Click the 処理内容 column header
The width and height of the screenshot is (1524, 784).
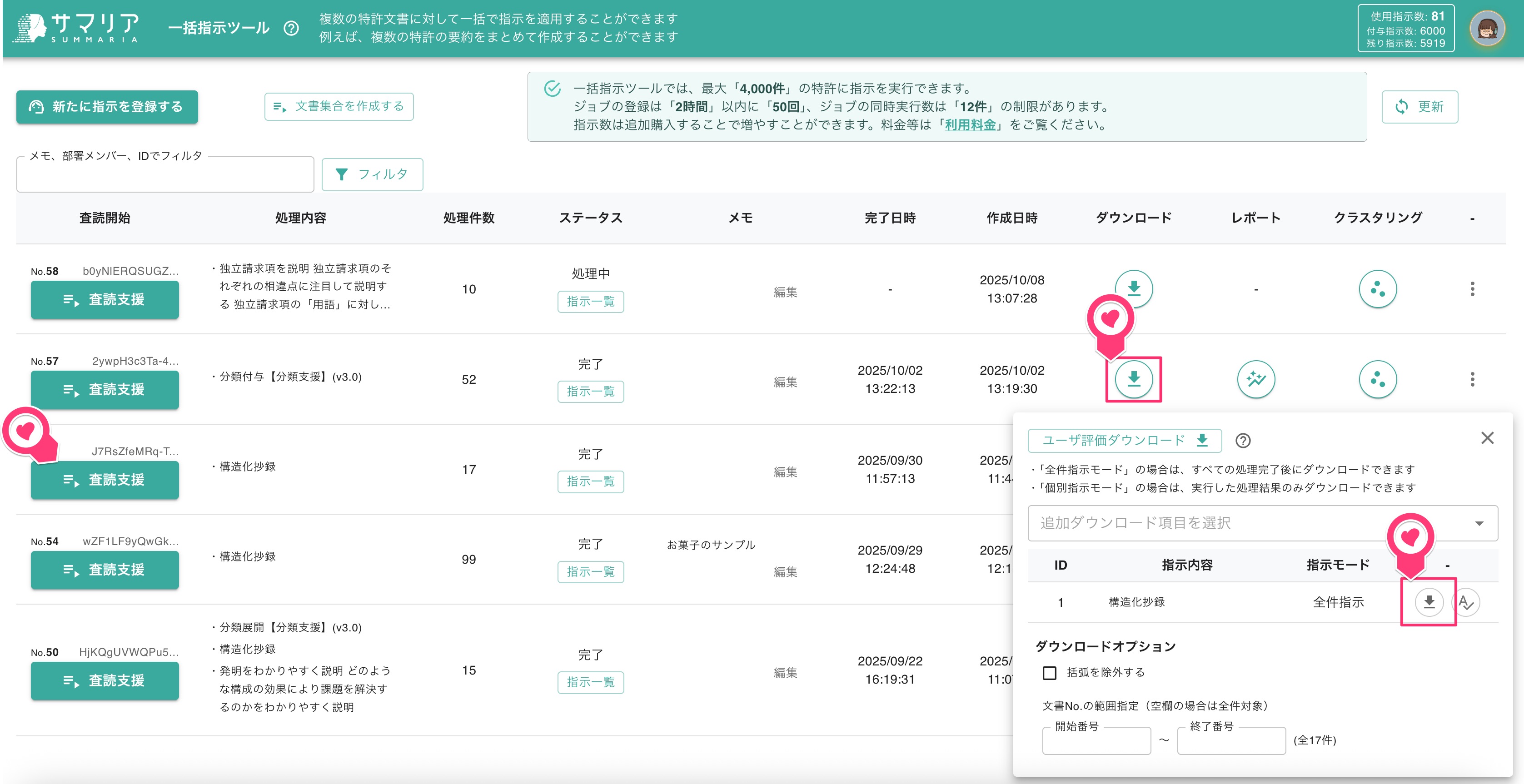pos(300,218)
